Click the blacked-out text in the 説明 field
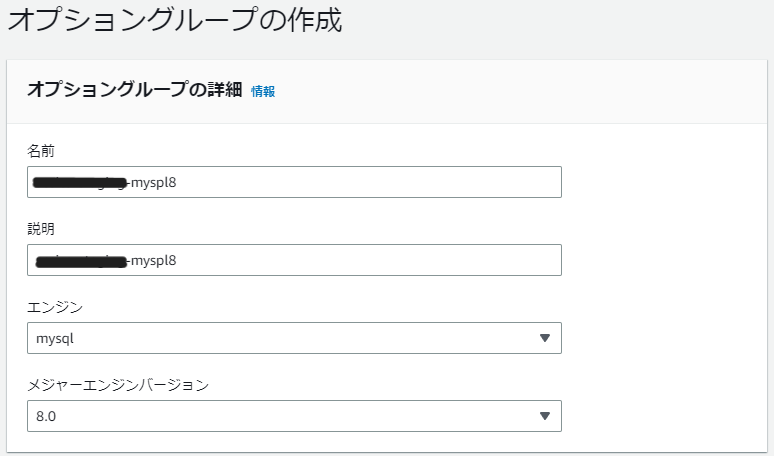Screen dimensions: 774x456 tap(80, 261)
